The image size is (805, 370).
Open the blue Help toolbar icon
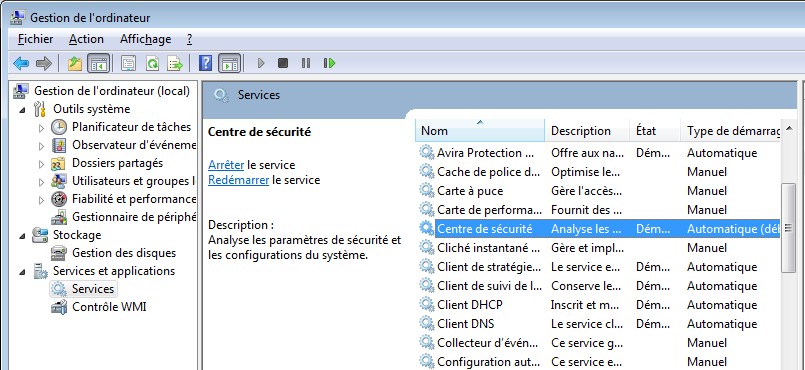(x=205, y=64)
